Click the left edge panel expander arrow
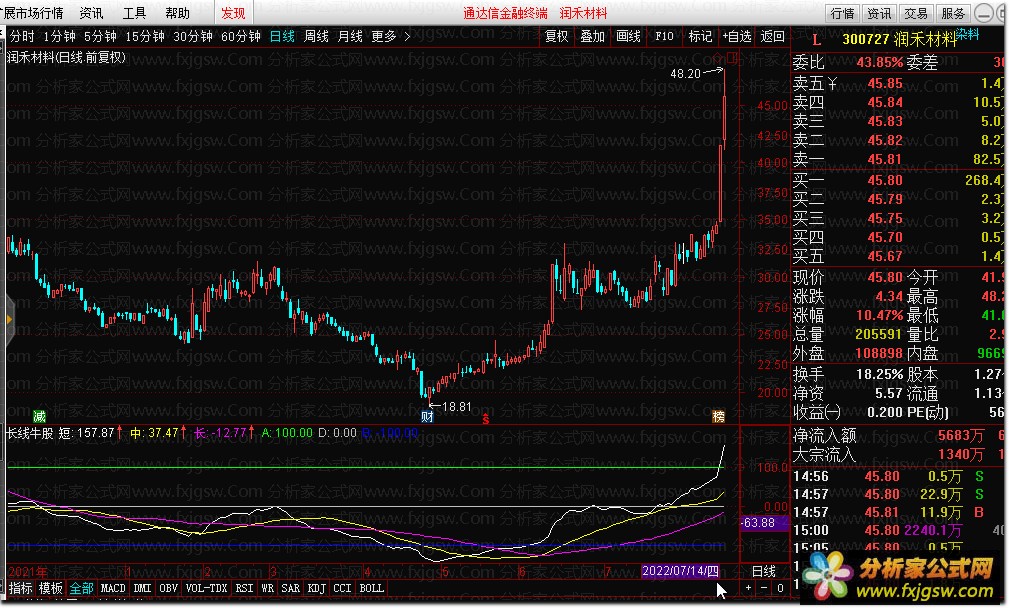This screenshot has height=608, width=1010. [9, 319]
